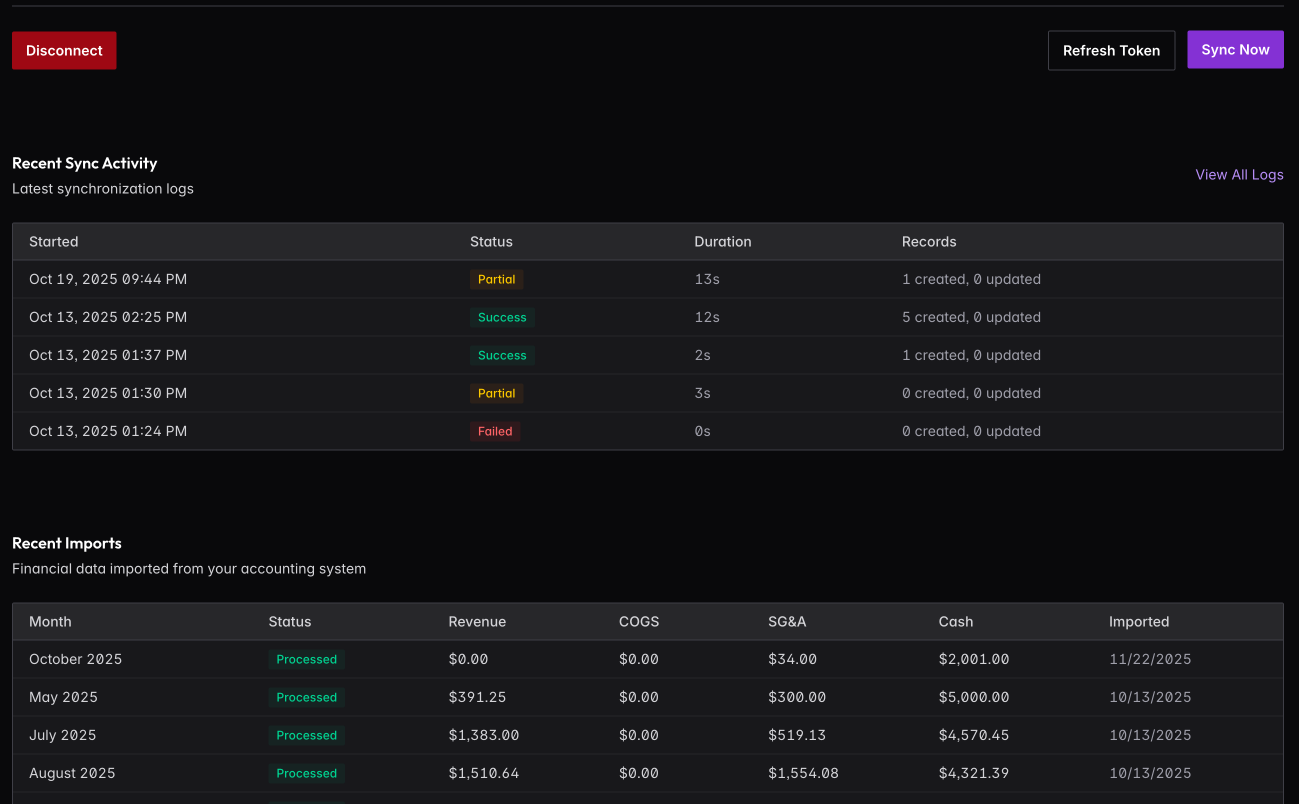The height and width of the screenshot is (804, 1299).
Task: Select the Oct 19, 2025 09:44 PM sync row
Action: pyautogui.click(x=108, y=280)
